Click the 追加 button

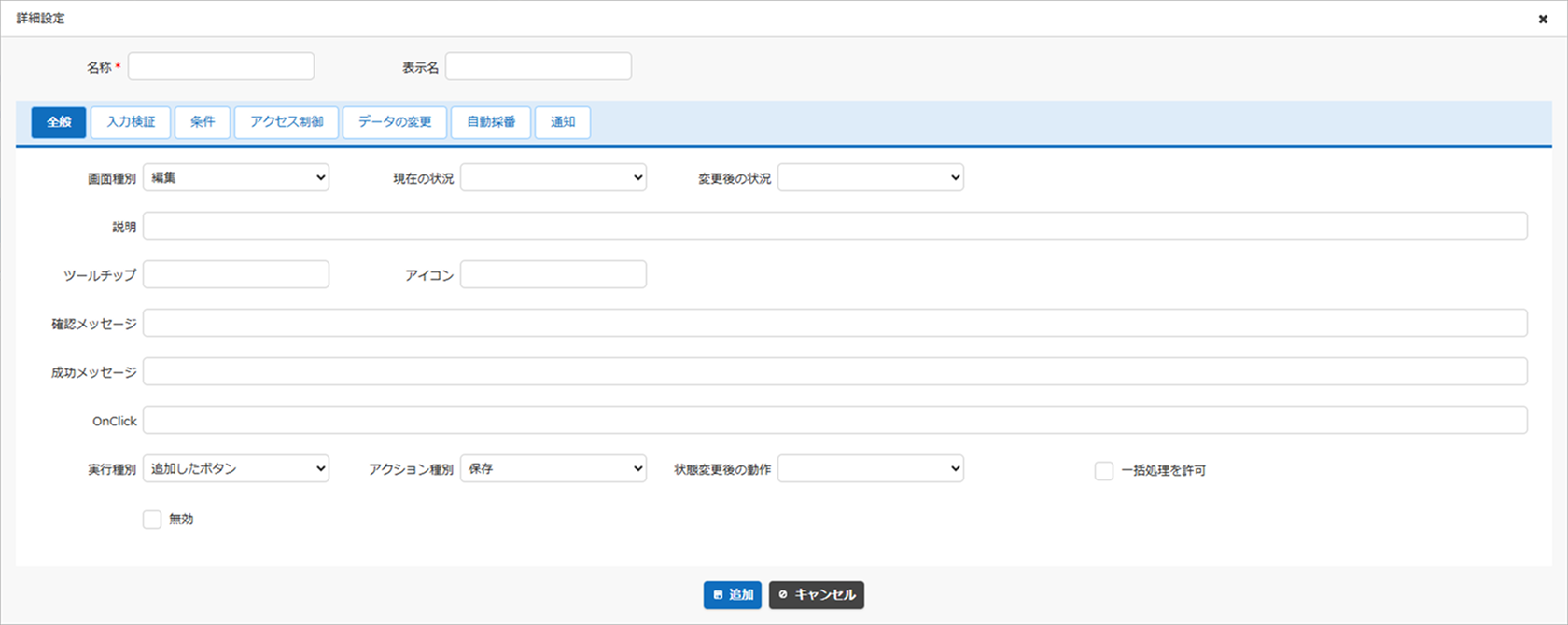(733, 595)
